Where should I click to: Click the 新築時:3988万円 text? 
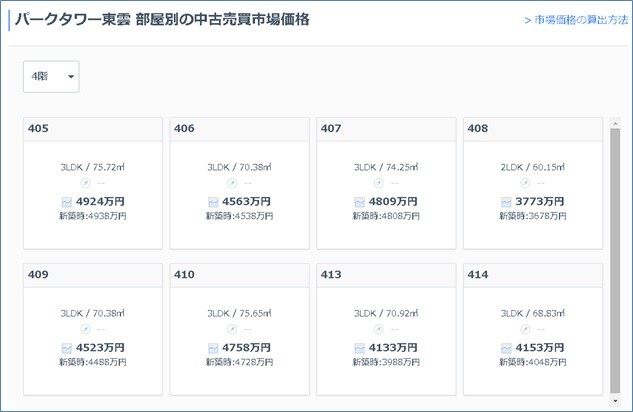pyautogui.click(x=386, y=362)
